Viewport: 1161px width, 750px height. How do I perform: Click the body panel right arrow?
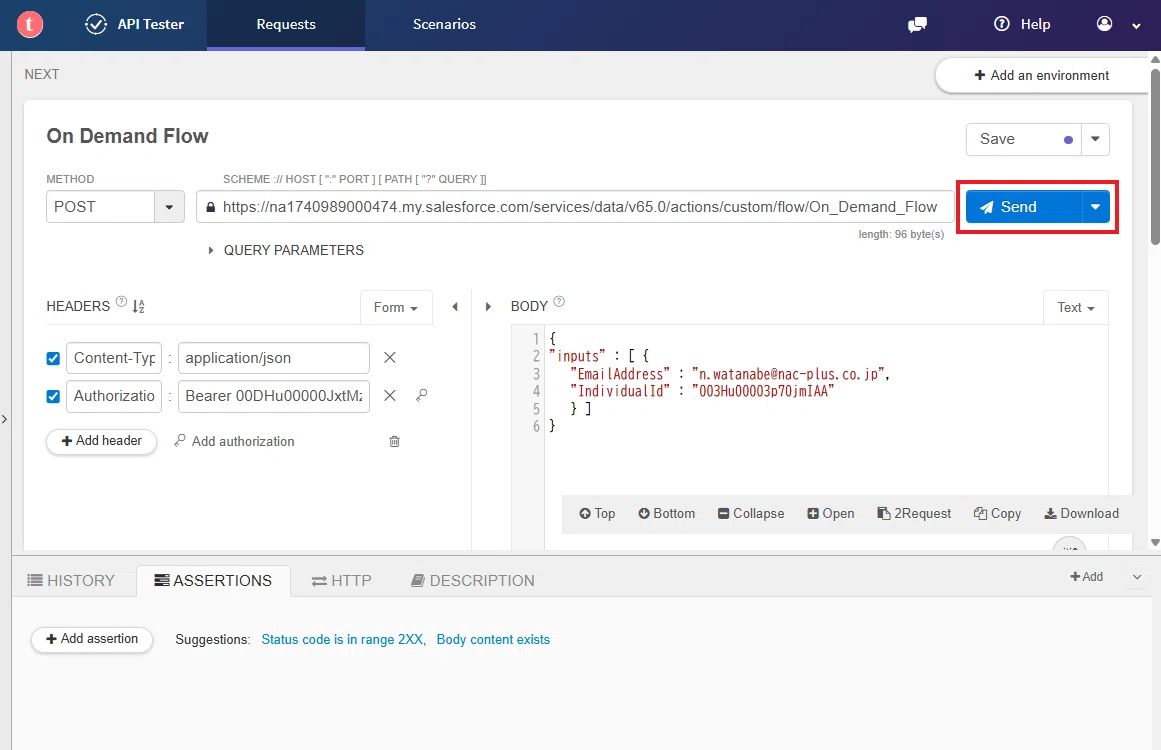[x=488, y=307]
